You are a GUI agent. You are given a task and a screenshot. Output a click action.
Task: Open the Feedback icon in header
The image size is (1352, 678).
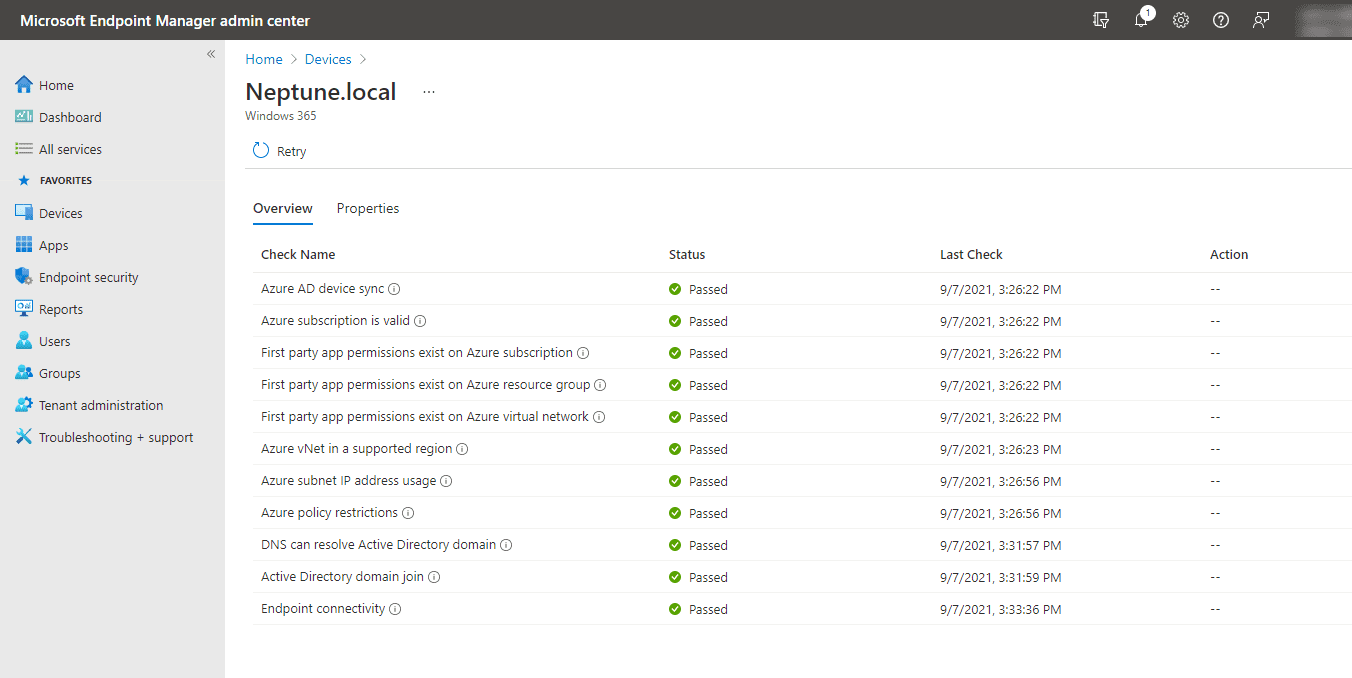1261,20
